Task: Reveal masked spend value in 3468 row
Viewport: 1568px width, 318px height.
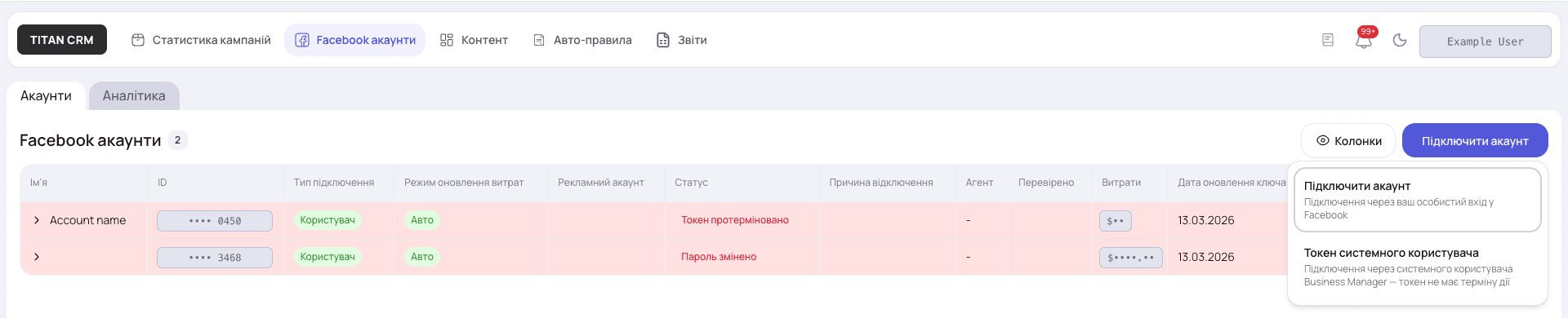Action: pos(1131,258)
